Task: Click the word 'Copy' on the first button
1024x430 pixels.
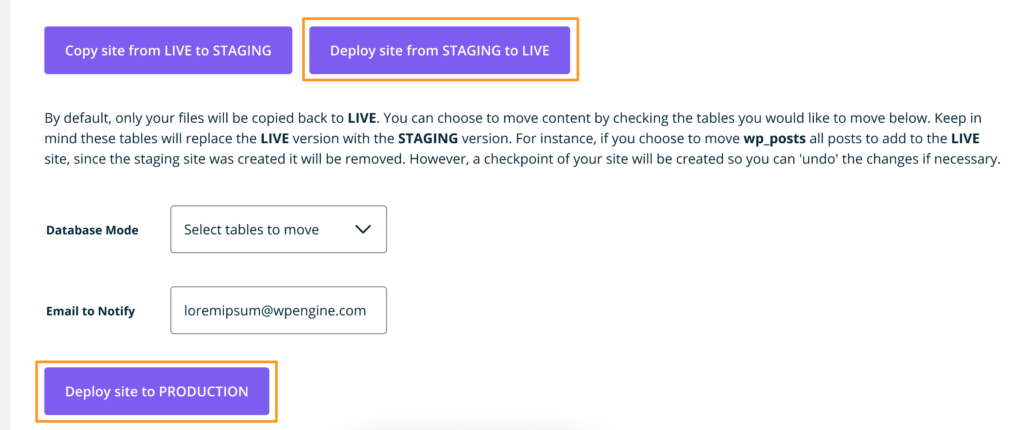Action: [83, 50]
